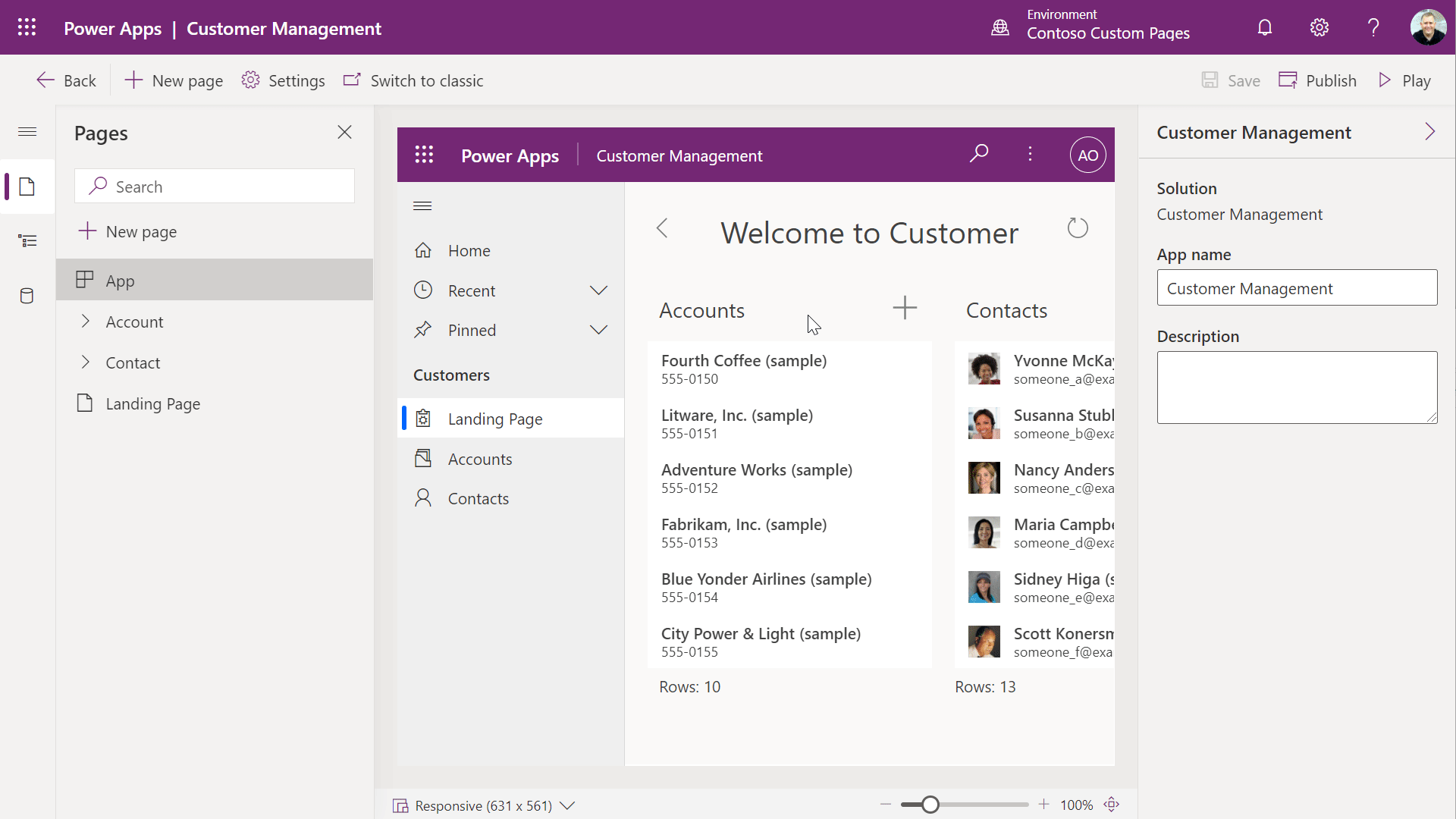Select Contacts in the app navigation menu
The height and width of the screenshot is (819, 1456).
point(479,497)
